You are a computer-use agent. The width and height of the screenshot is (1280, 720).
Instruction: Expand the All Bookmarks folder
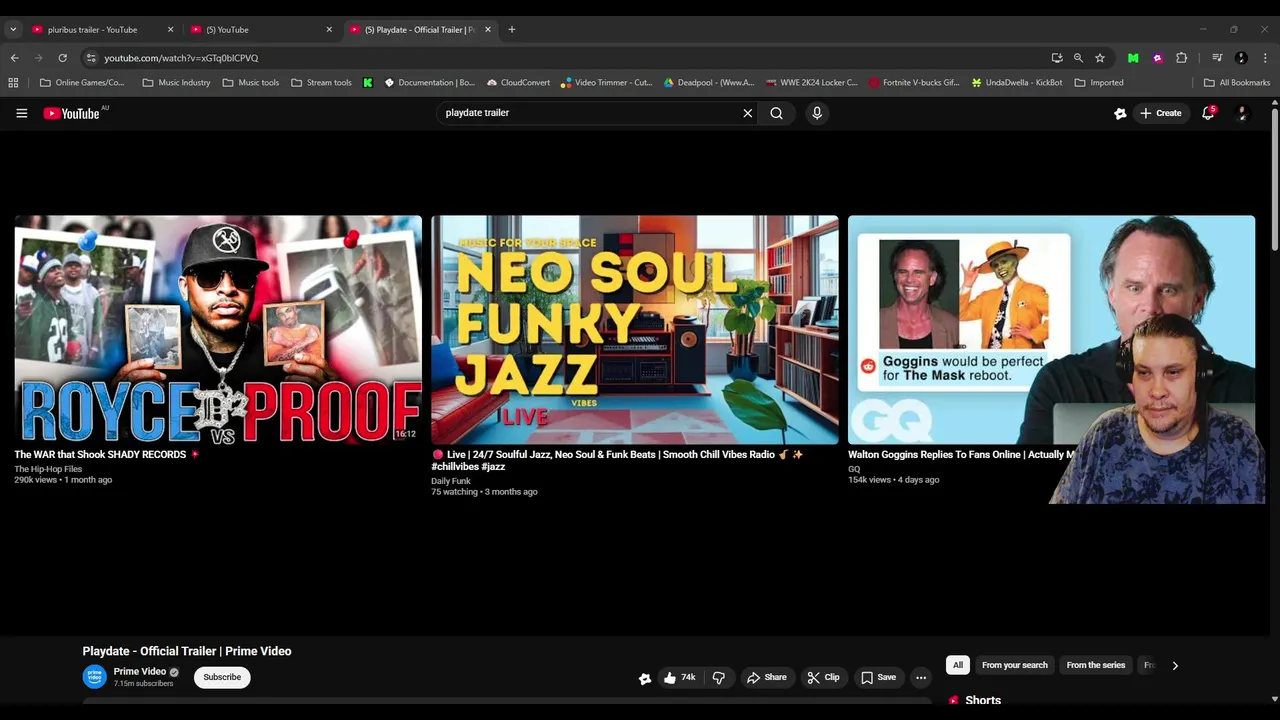pos(1237,83)
